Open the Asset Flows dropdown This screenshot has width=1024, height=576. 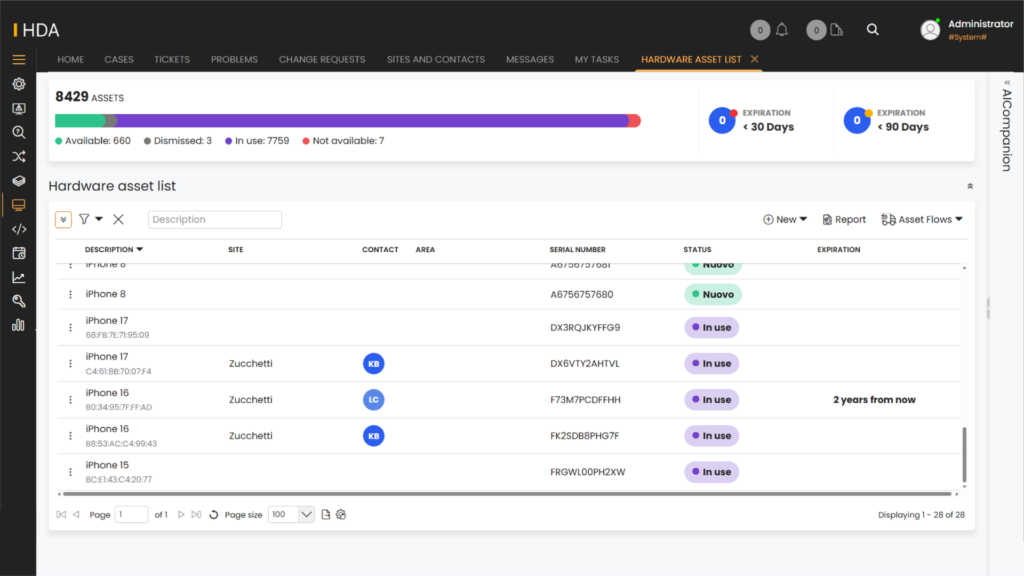point(921,219)
